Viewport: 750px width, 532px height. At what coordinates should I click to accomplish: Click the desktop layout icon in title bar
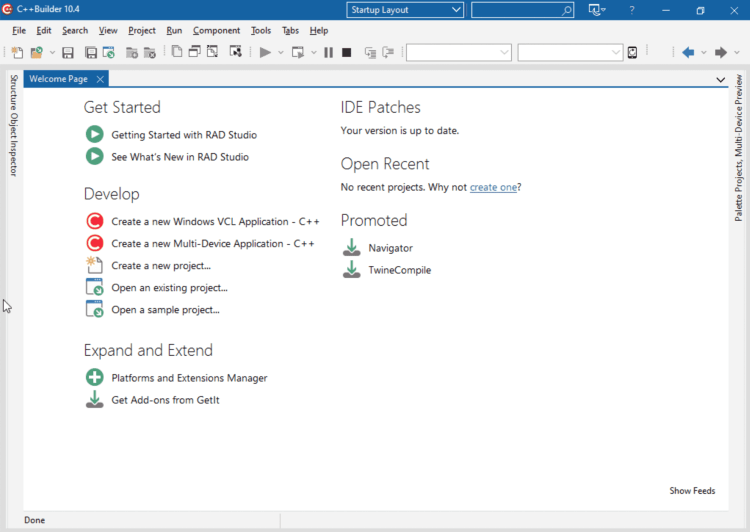click(595, 10)
